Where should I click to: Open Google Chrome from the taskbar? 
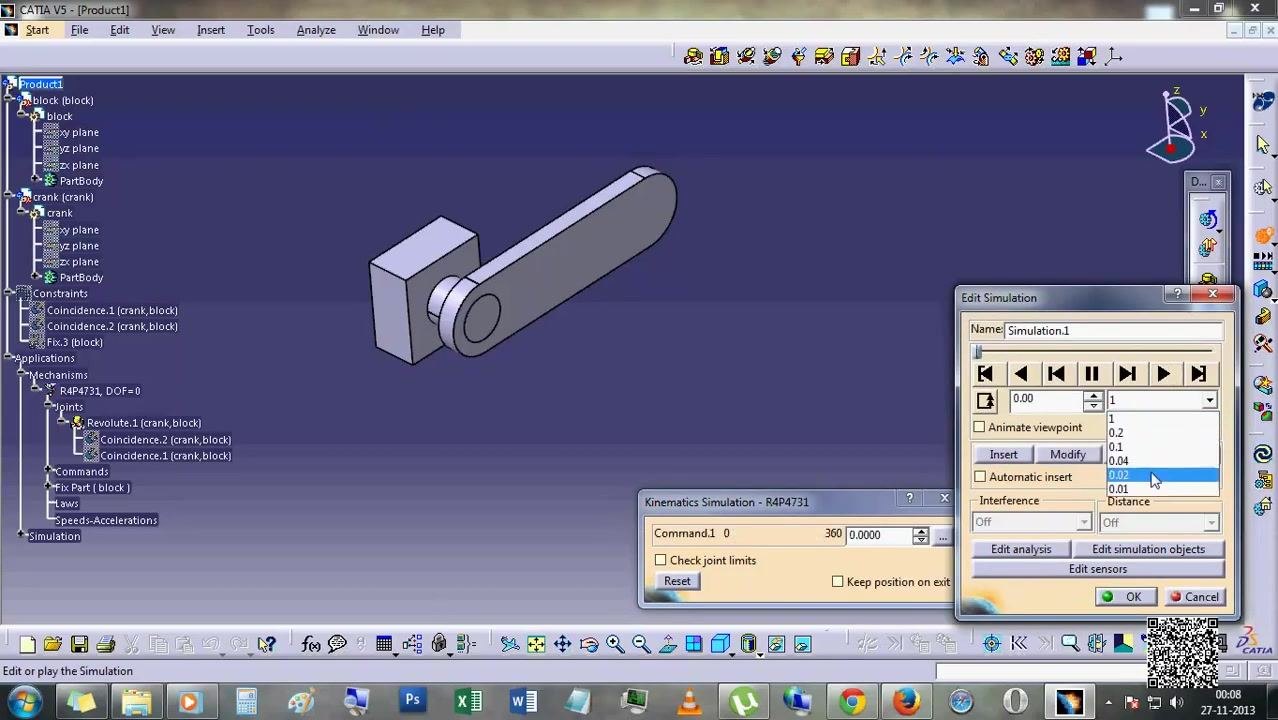[x=851, y=701]
